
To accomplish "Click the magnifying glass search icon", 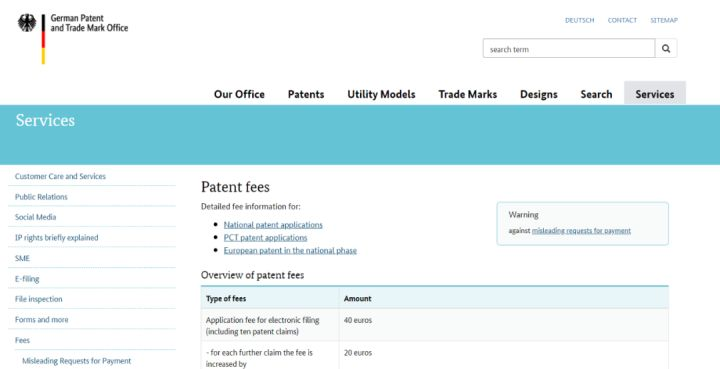I will (x=666, y=49).
